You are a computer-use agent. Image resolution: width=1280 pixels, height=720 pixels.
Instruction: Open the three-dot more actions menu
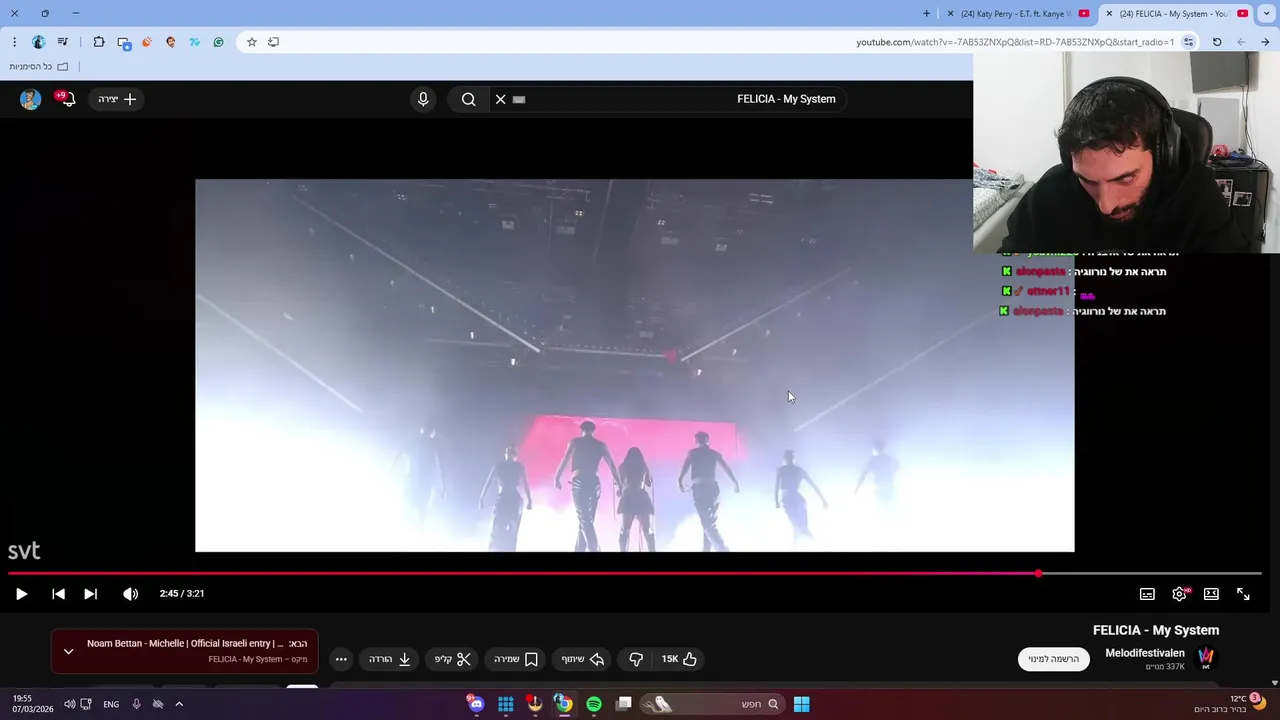(341, 659)
